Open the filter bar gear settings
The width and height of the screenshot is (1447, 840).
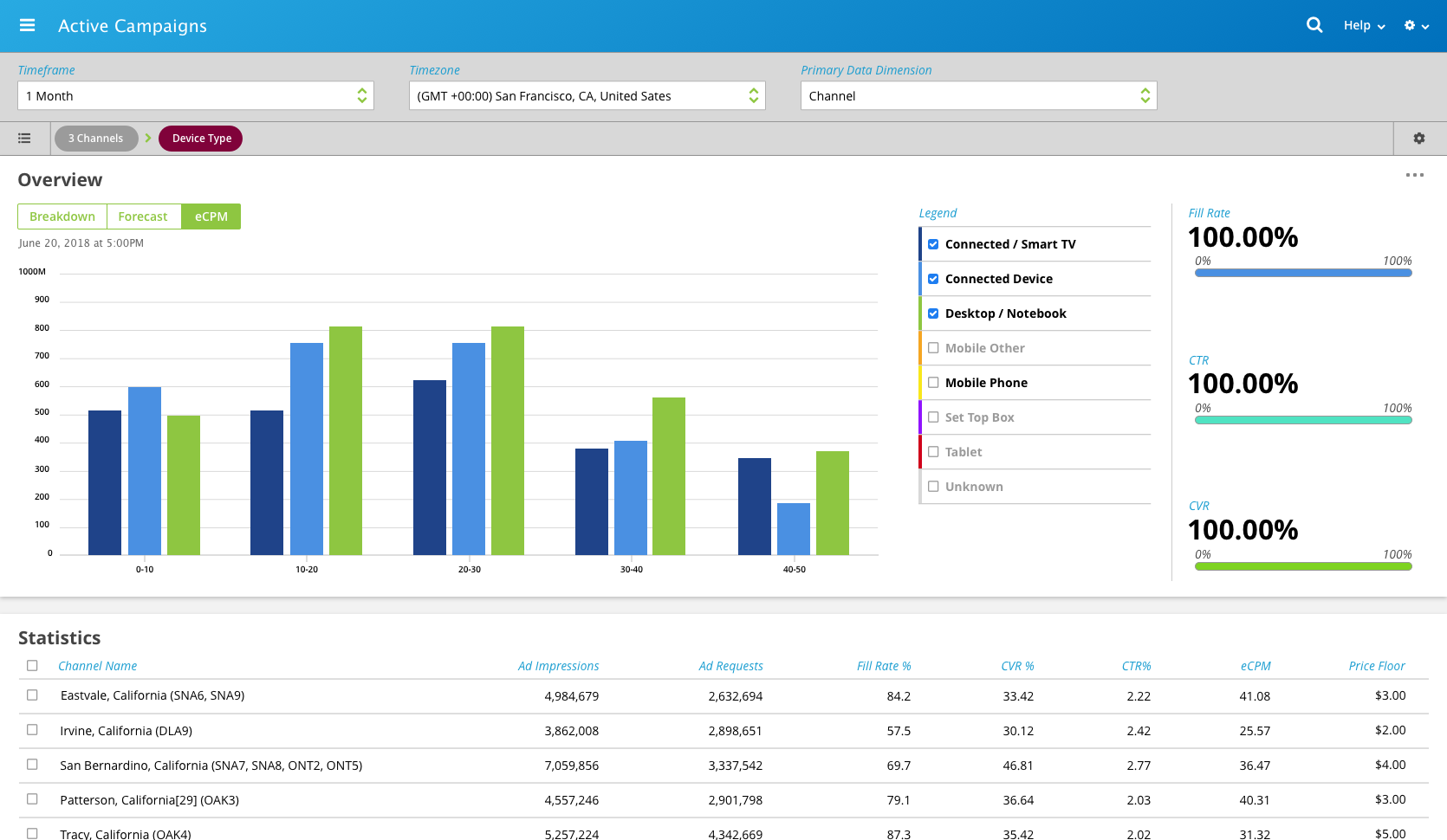[x=1418, y=139]
